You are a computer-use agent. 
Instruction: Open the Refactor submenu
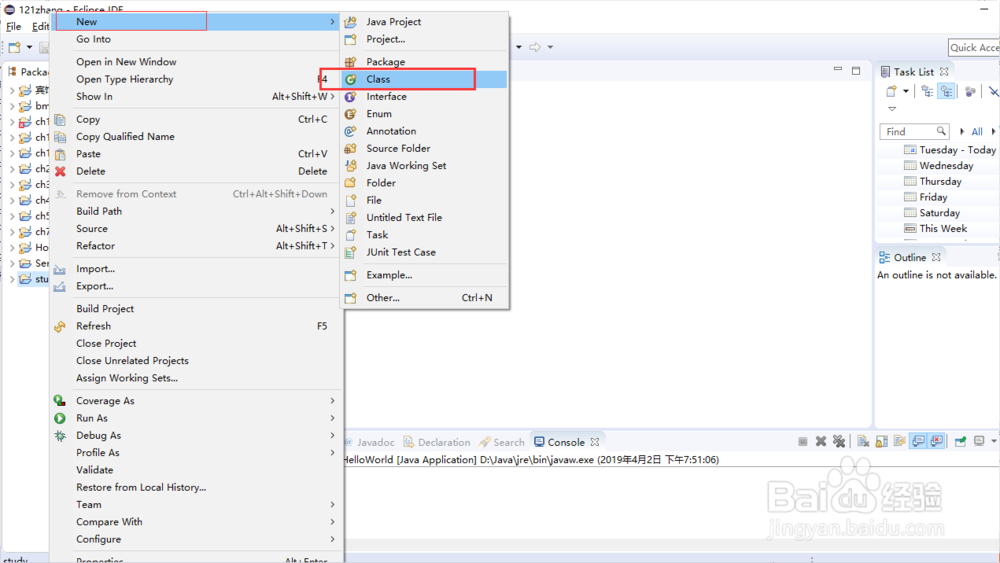(x=197, y=246)
